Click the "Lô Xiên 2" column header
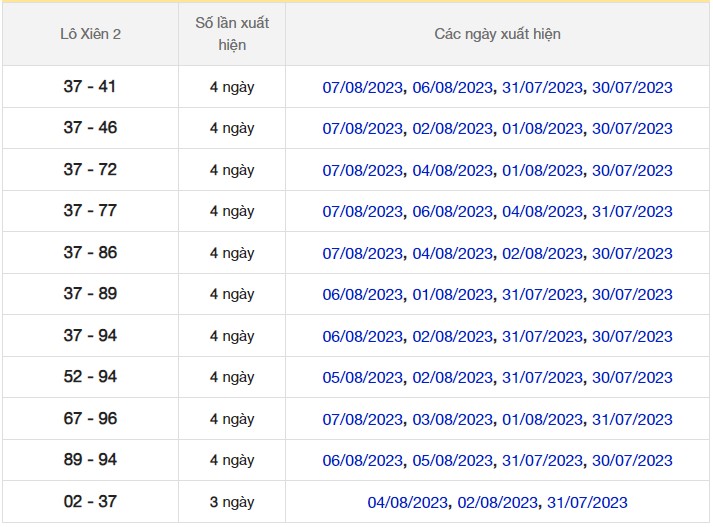The width and height of the screenshot is (713, 527). click(90, 35)
